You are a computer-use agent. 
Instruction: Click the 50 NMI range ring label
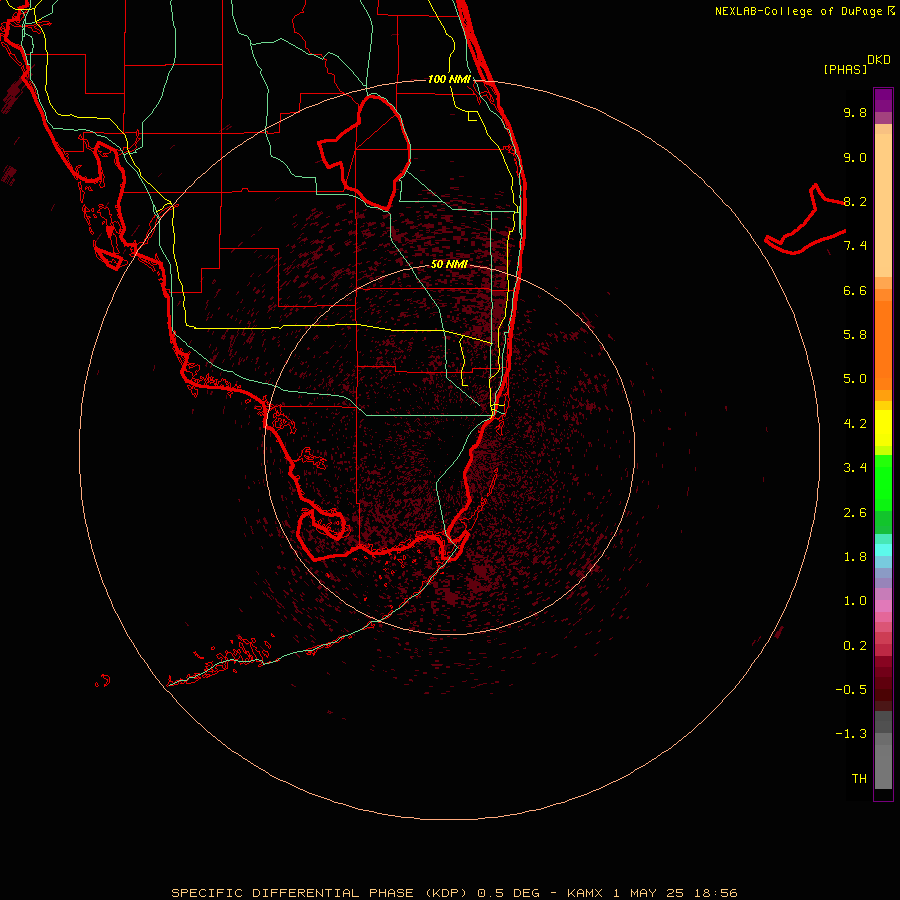tap(449, 264)
